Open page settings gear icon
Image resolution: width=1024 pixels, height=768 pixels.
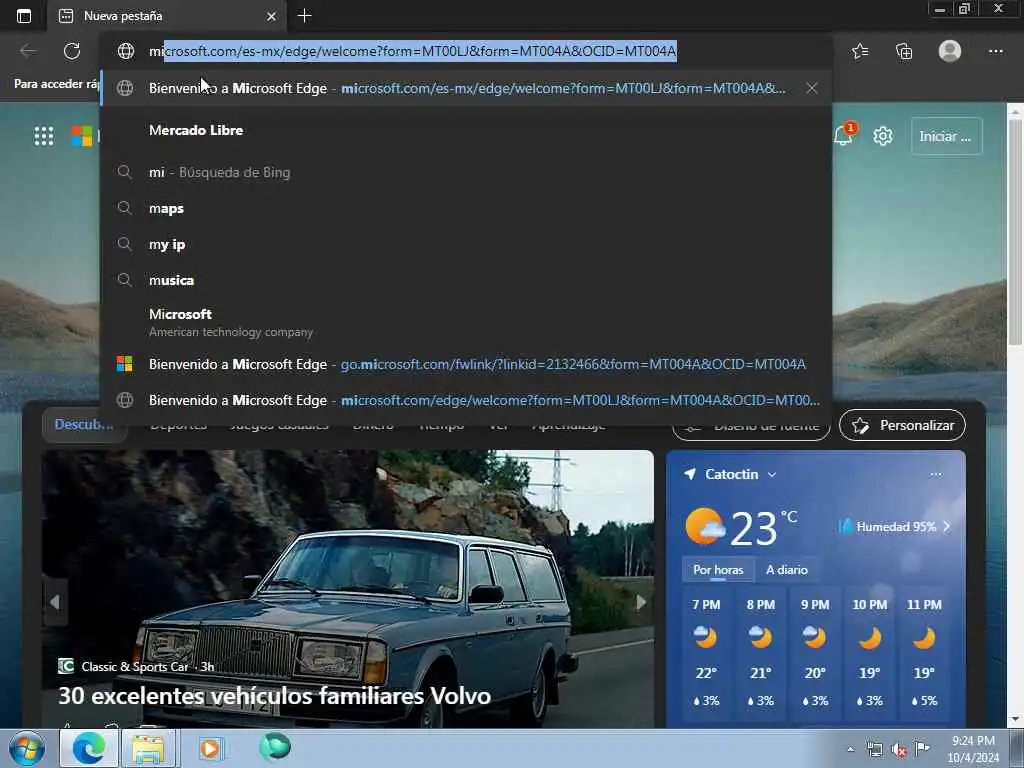[x=883, y=136]
